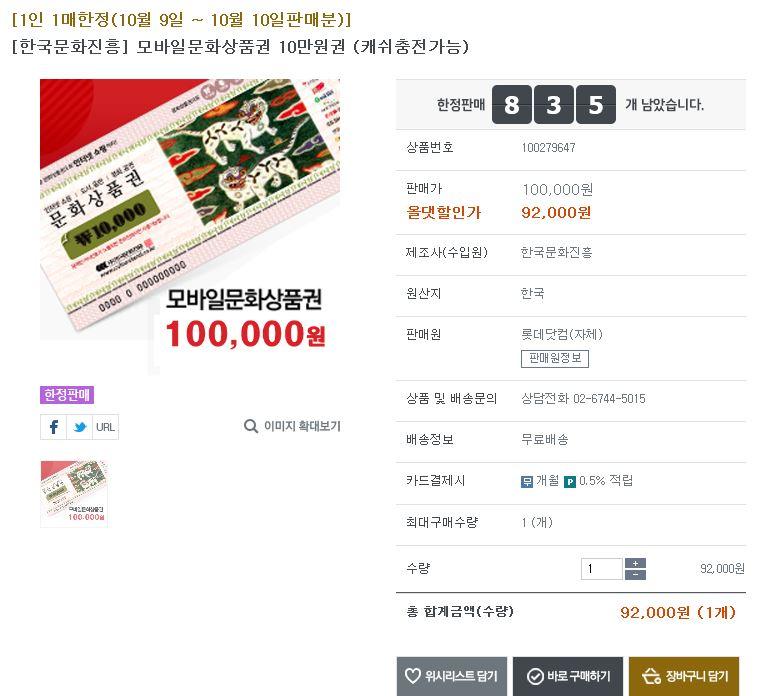Share product via Twitter bird icon
Screen dimensions: 758x696
coord(80,427)
